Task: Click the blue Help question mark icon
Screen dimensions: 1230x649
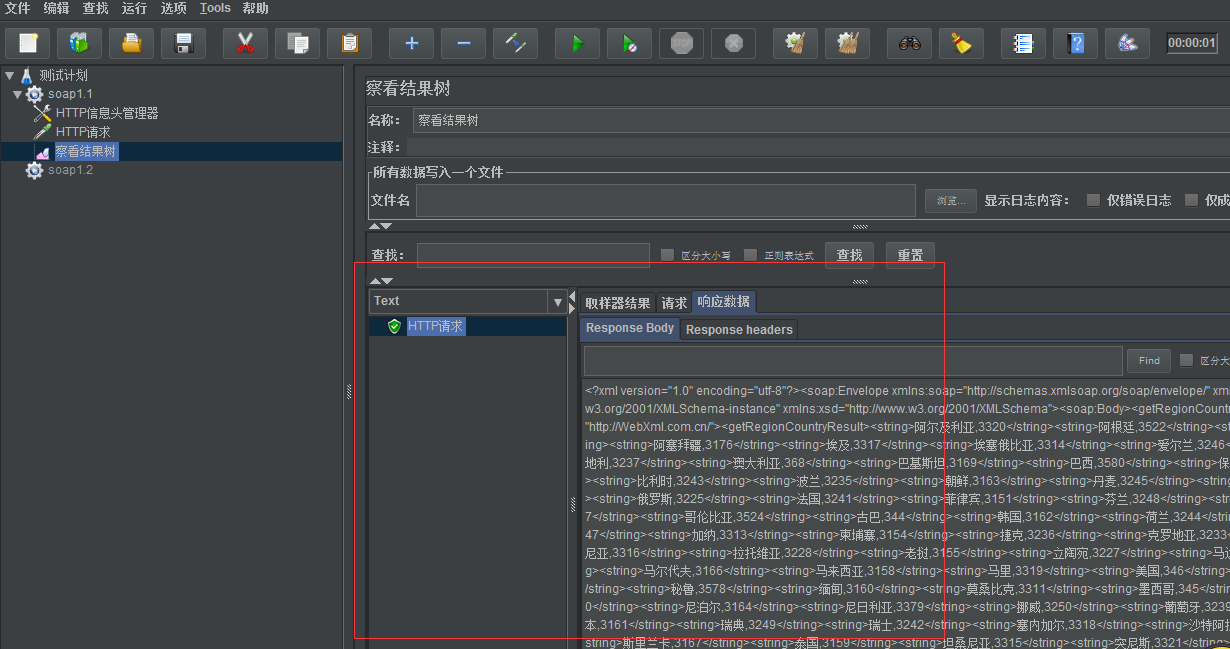Action: tap(1075, 43)
